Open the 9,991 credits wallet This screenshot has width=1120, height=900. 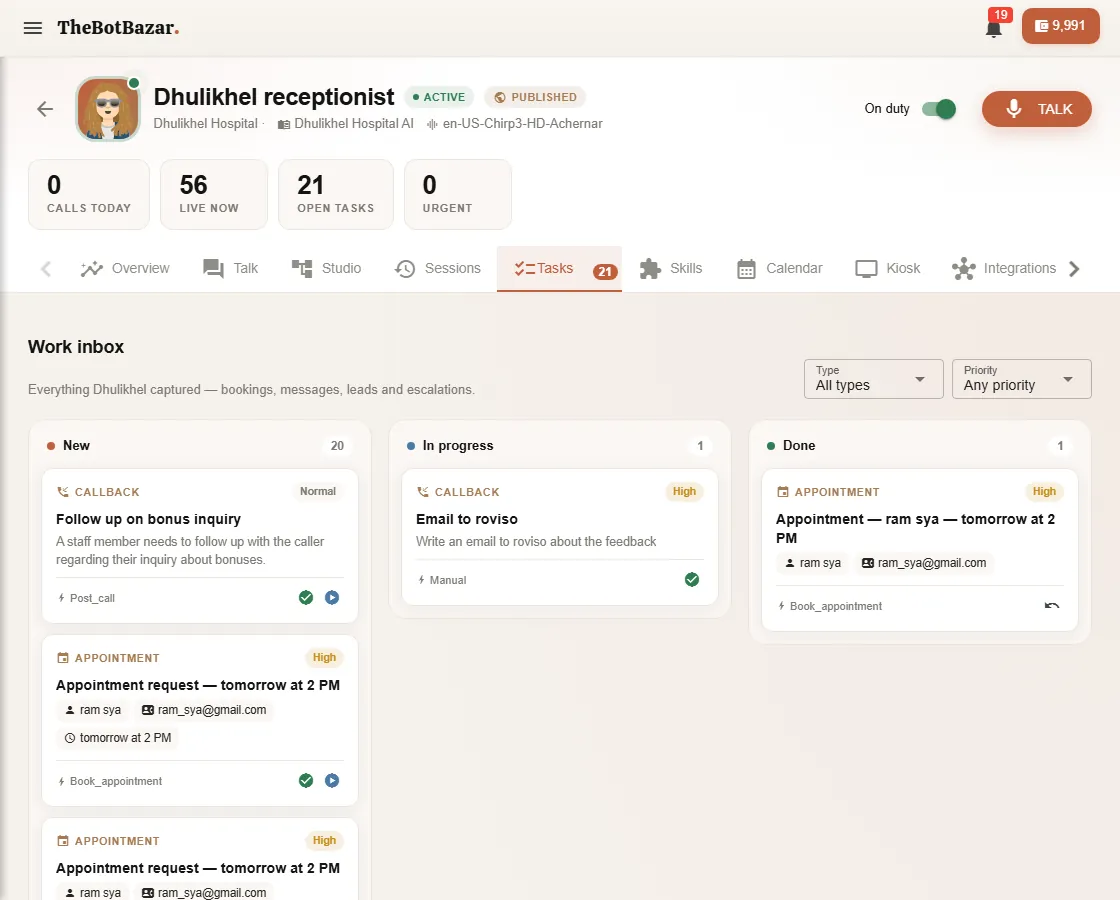click(x=1060, y=26)
